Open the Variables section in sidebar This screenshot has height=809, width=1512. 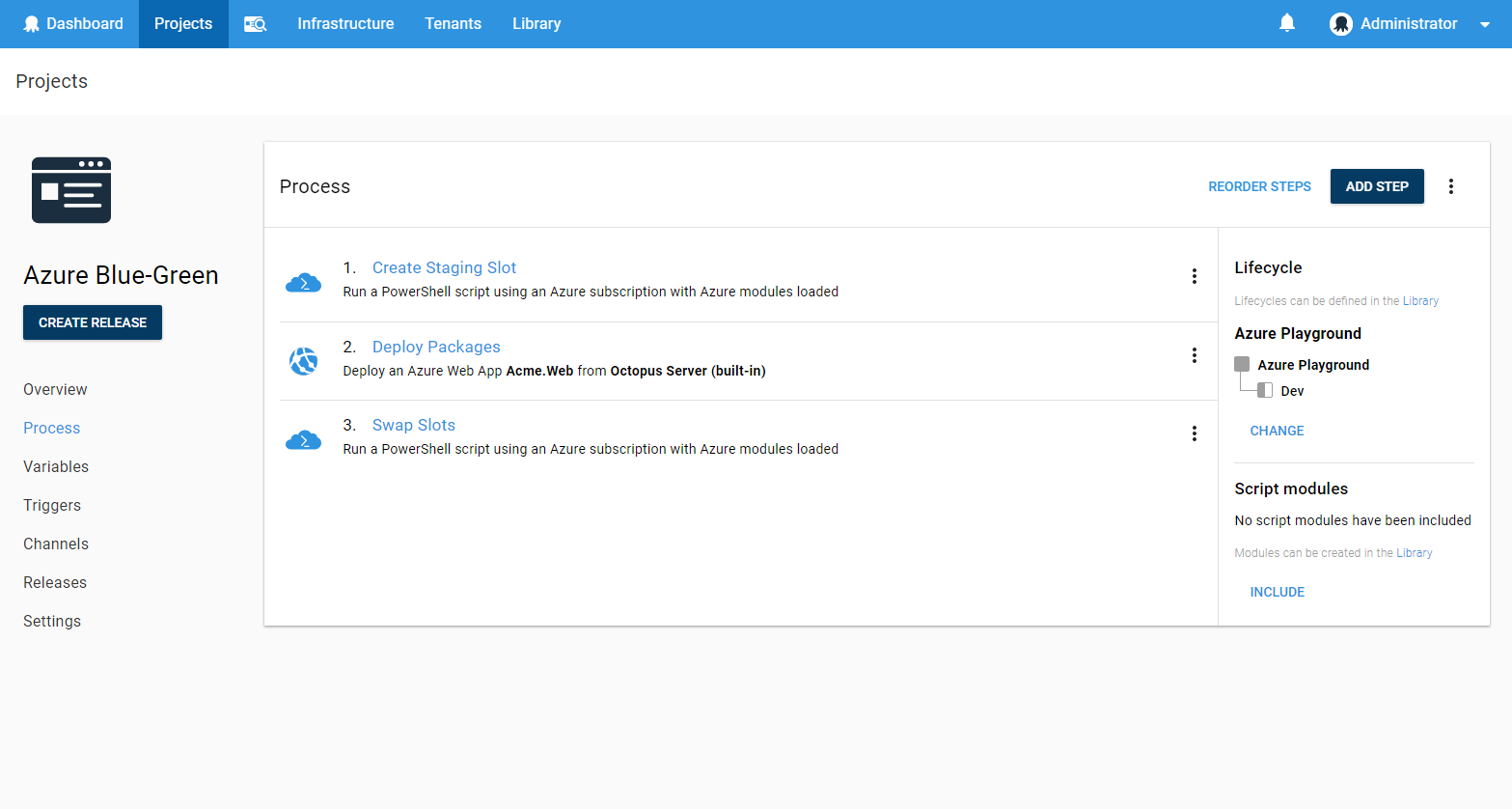coord(56,466)
